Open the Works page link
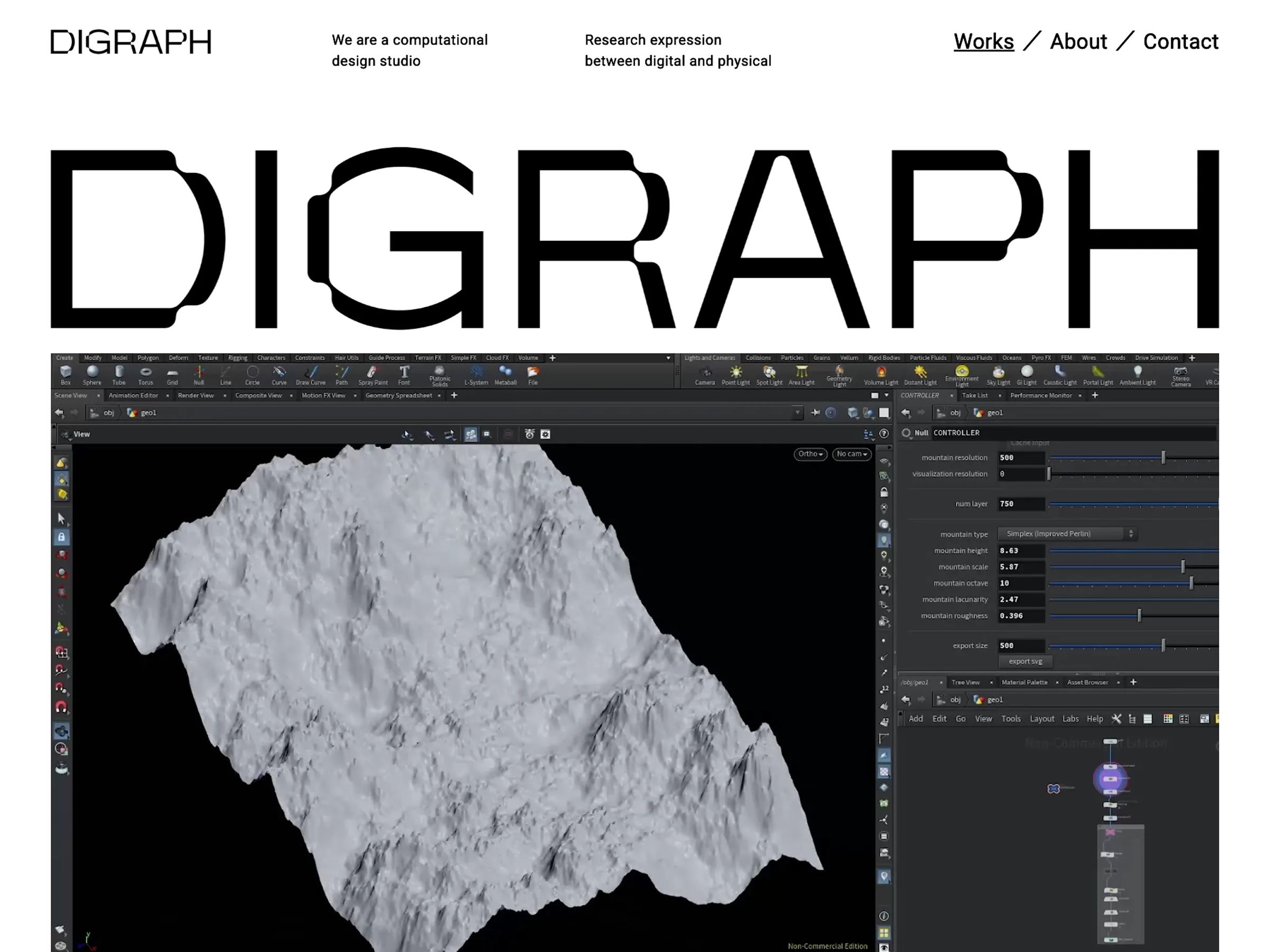1270x952 pixels. coord(984,41)
